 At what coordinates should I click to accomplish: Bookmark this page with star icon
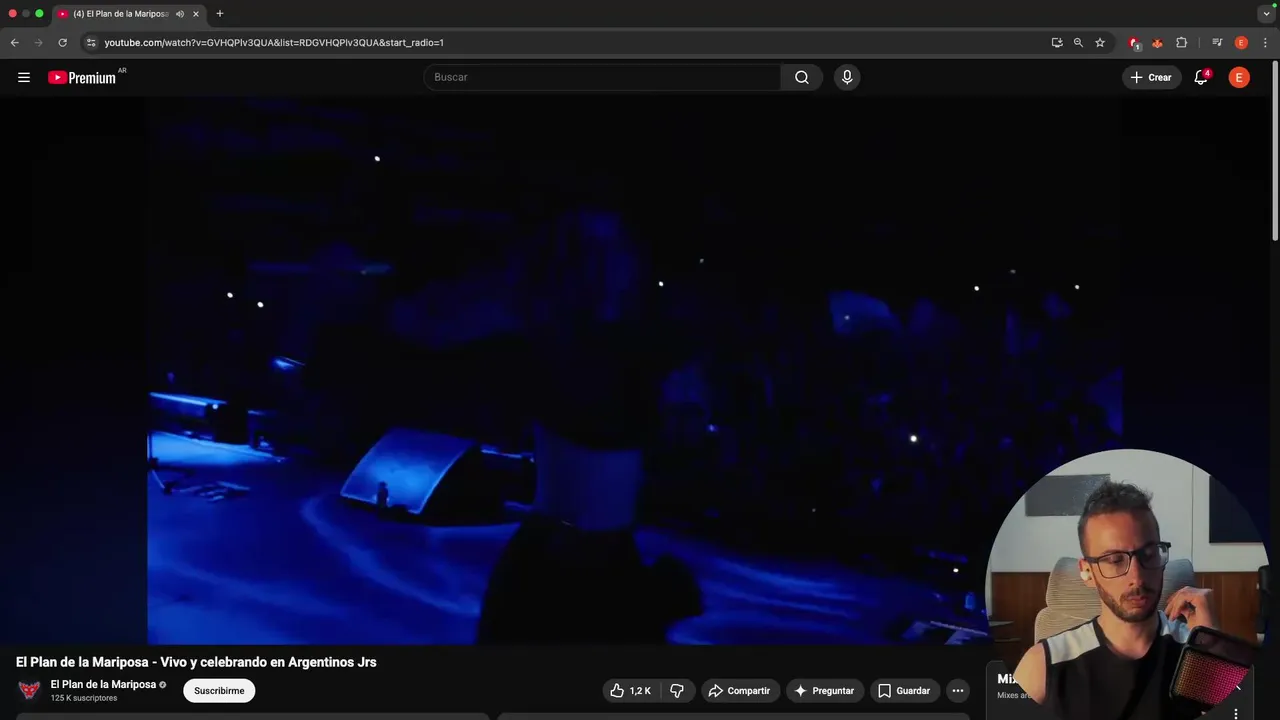coord(1100,42)
